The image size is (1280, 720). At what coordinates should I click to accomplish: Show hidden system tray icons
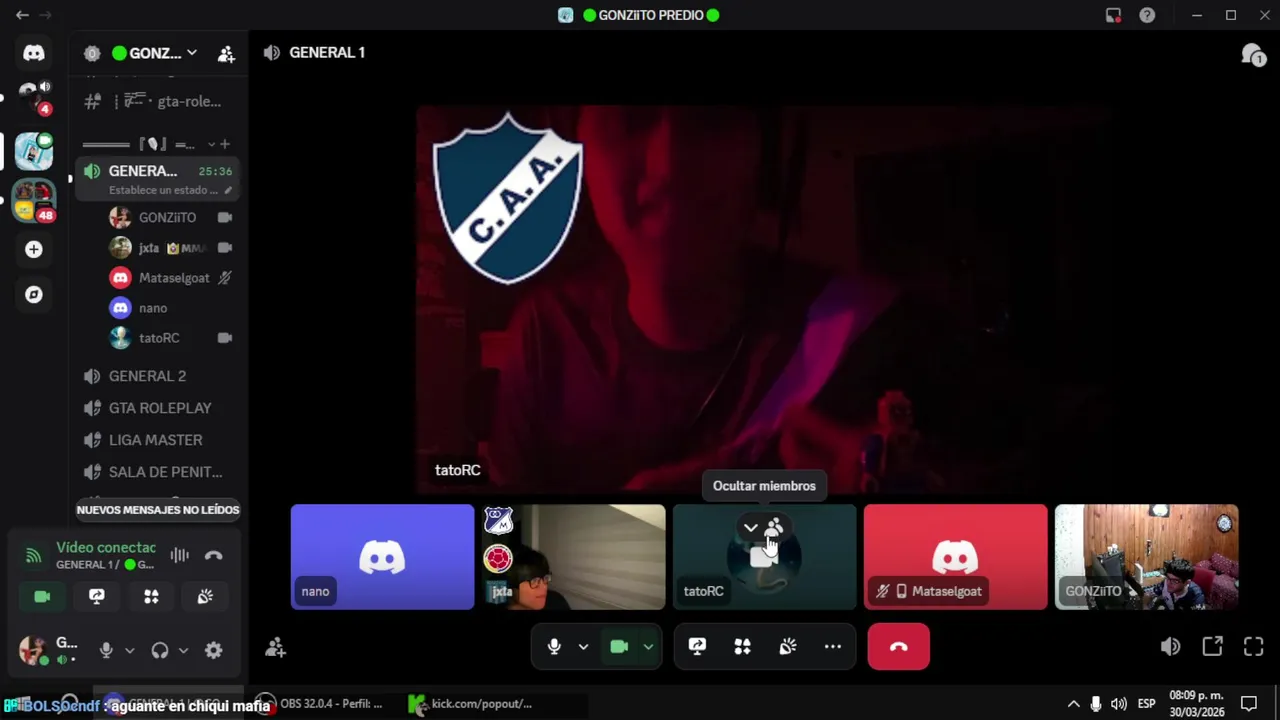coord(1073,704)
